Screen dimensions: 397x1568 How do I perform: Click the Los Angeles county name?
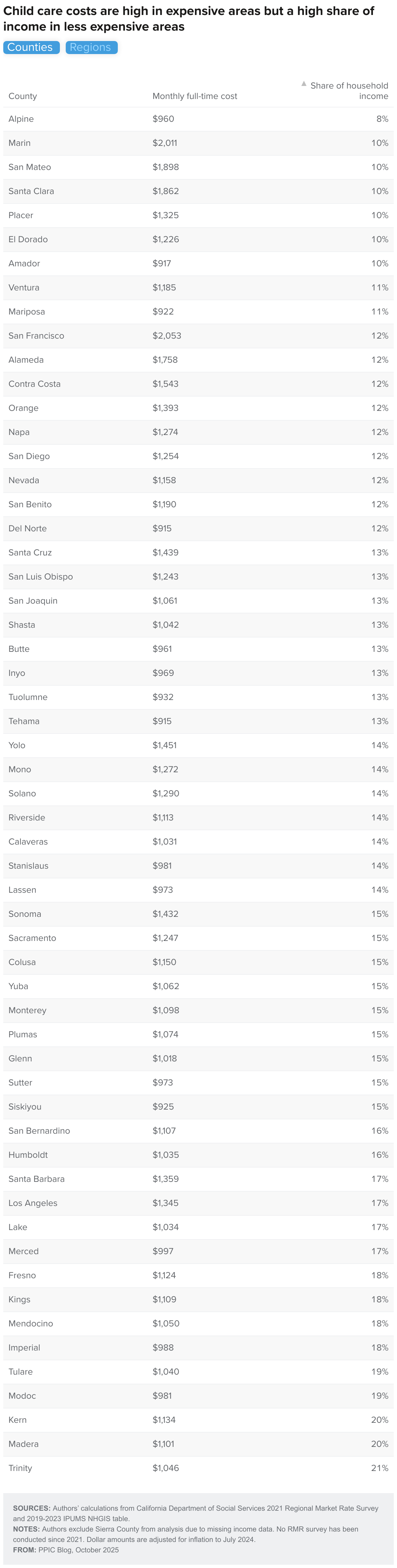(x=33, y=1203)
